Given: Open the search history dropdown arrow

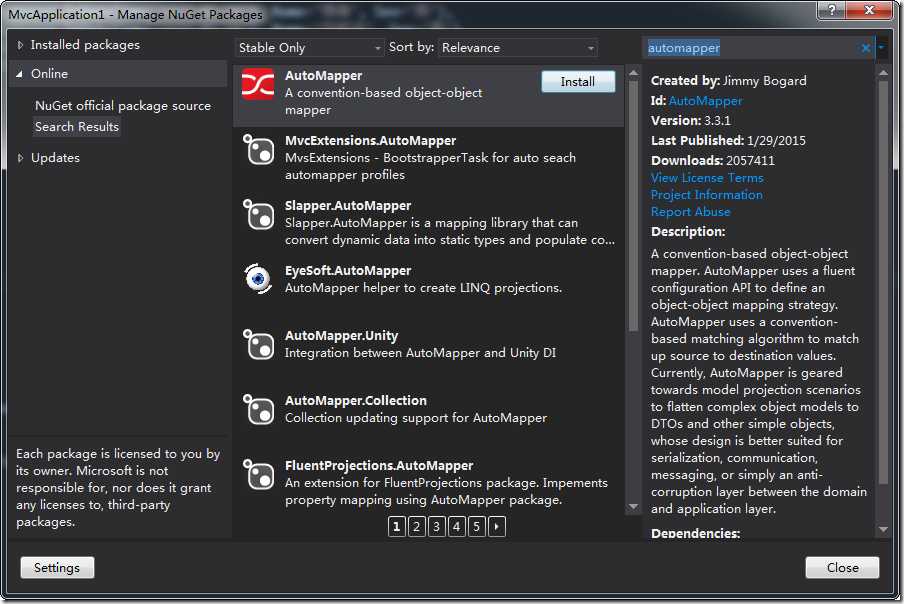Looking at the screenshot, I should [882, 48].
